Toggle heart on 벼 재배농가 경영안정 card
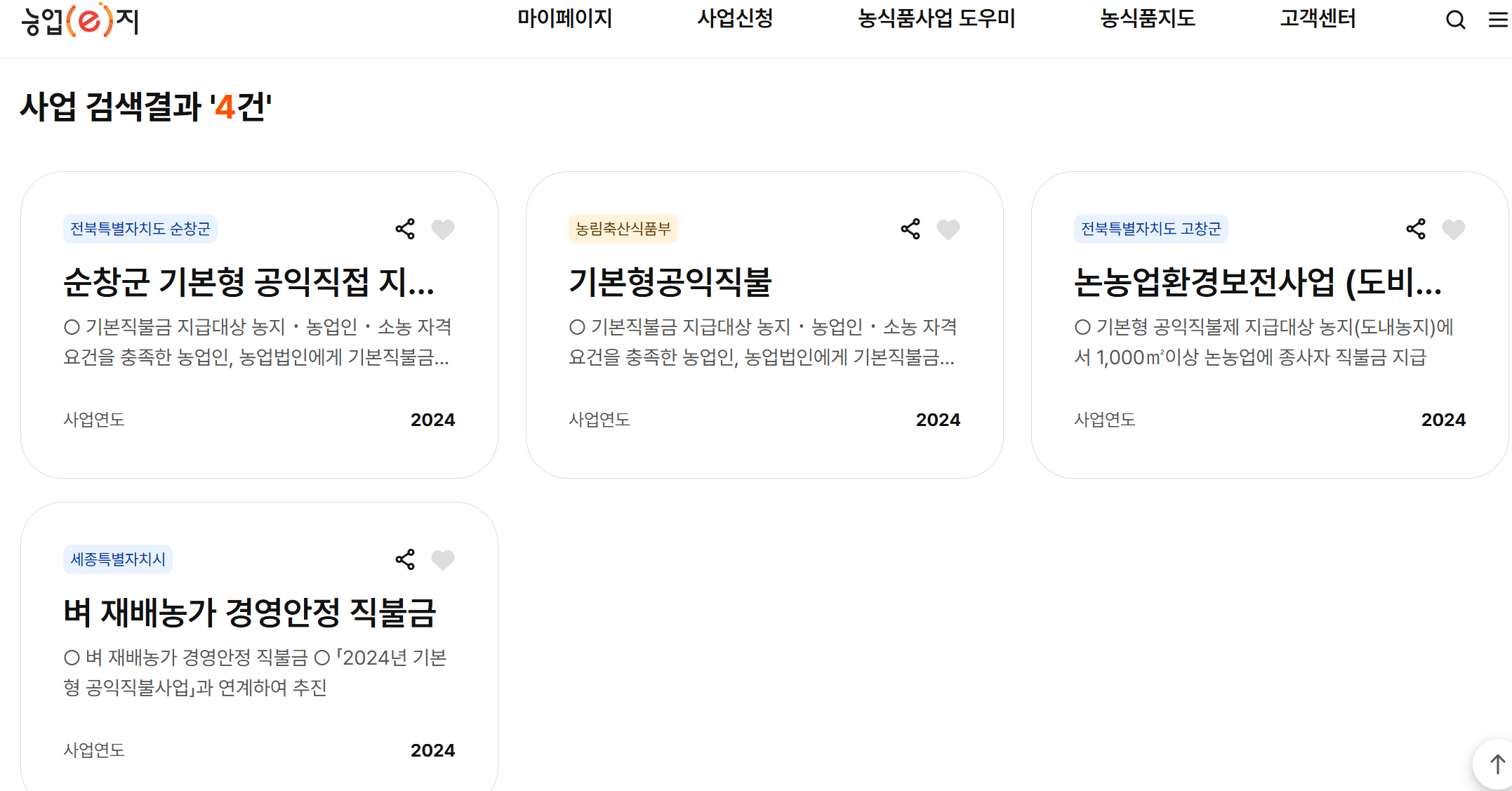 click(x=443, y=560)
